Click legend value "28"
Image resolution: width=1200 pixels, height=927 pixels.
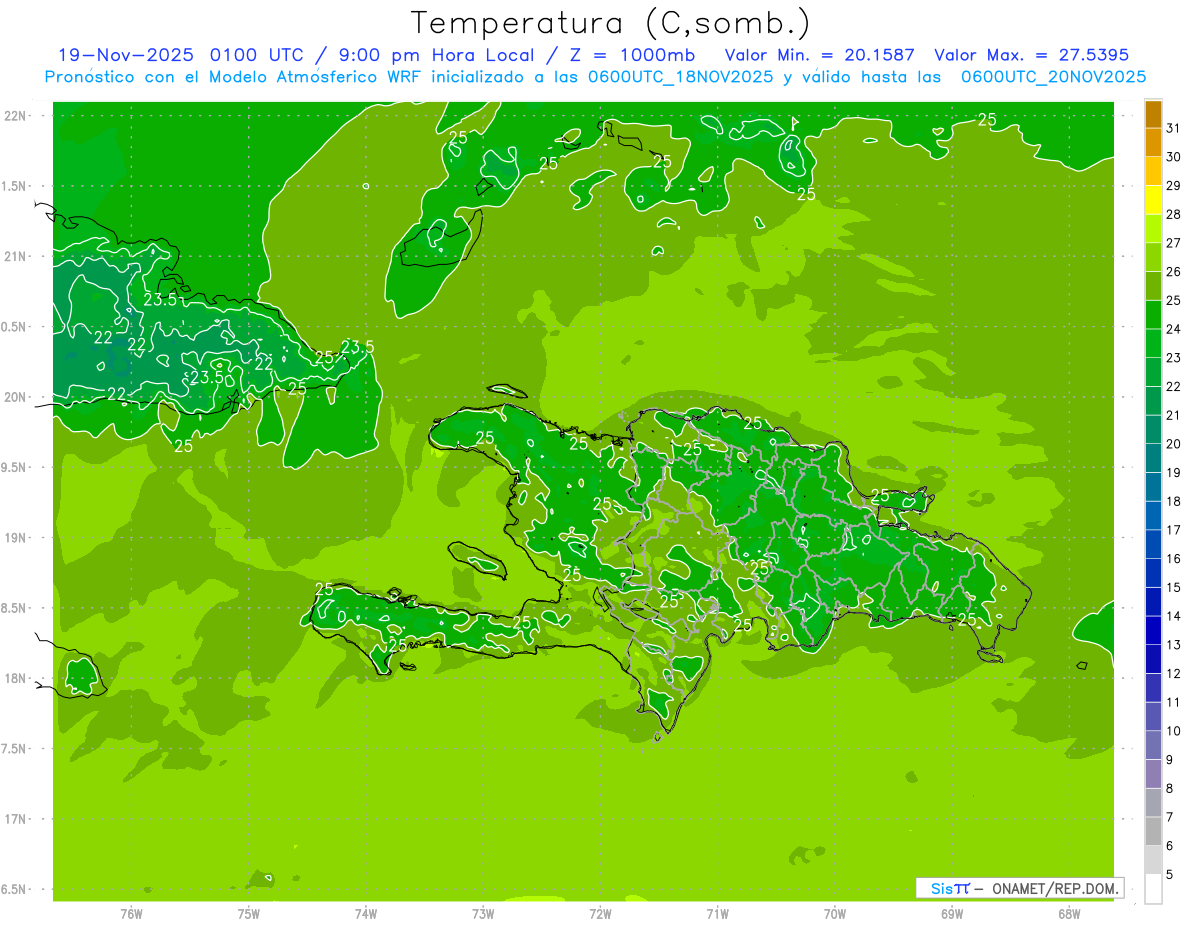pyautogui.click(x=1173, y=214)
